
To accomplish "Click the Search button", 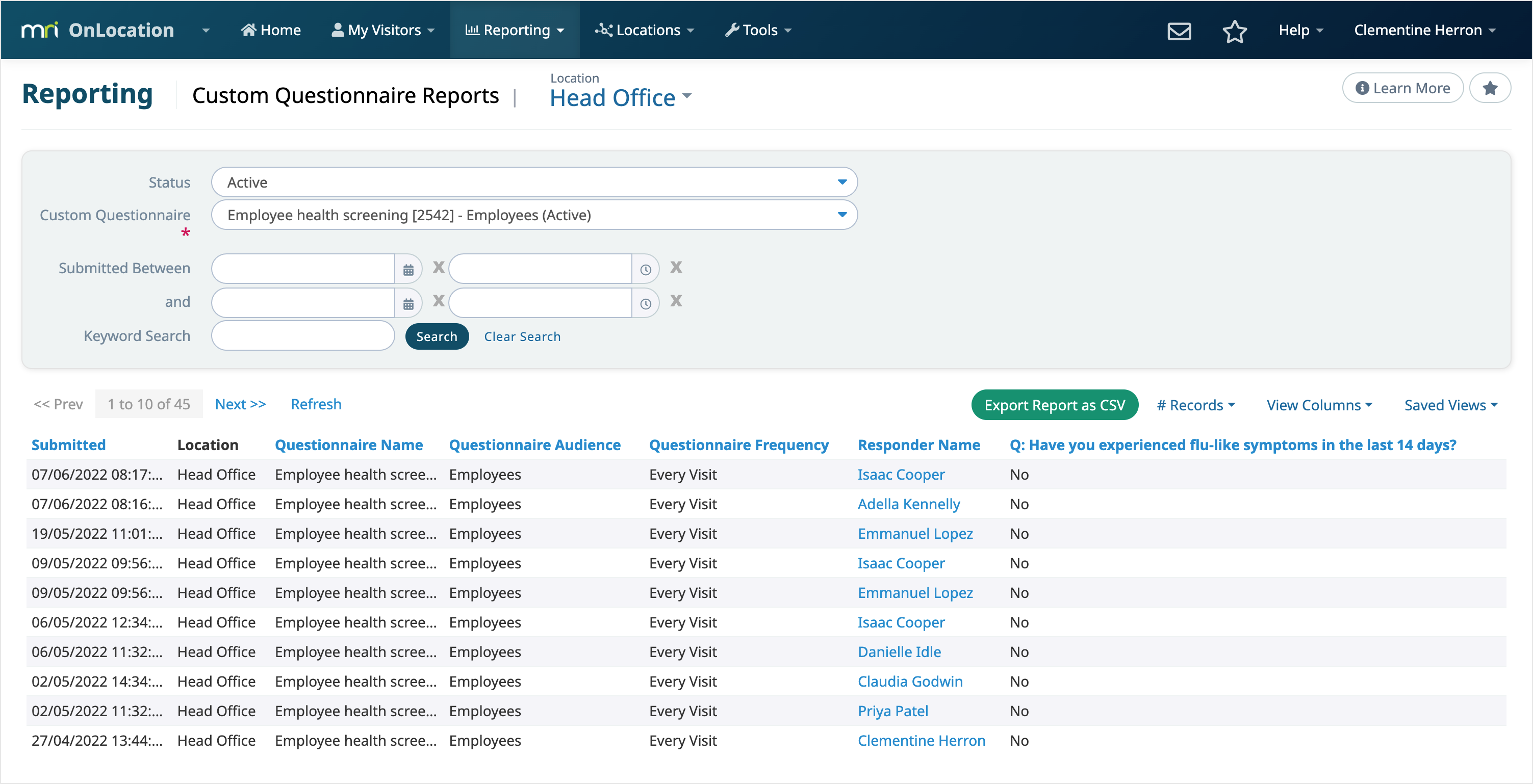I will point(437,336).
